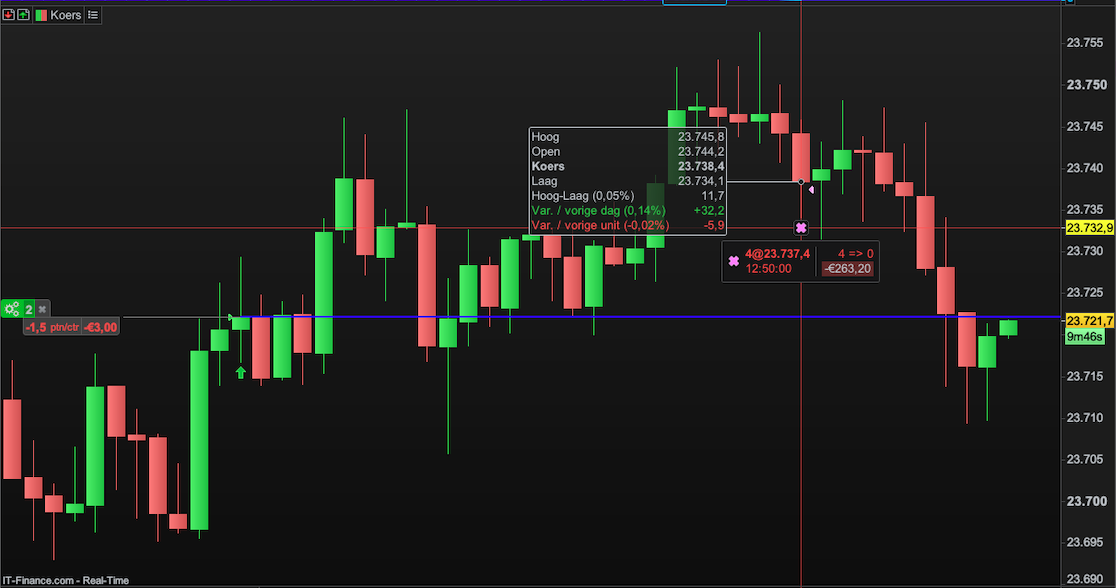The width and height of the screenshot is (1116, 588).
Task: Click the 4@23.737,4 trade detail text
Action: (777, 253)
